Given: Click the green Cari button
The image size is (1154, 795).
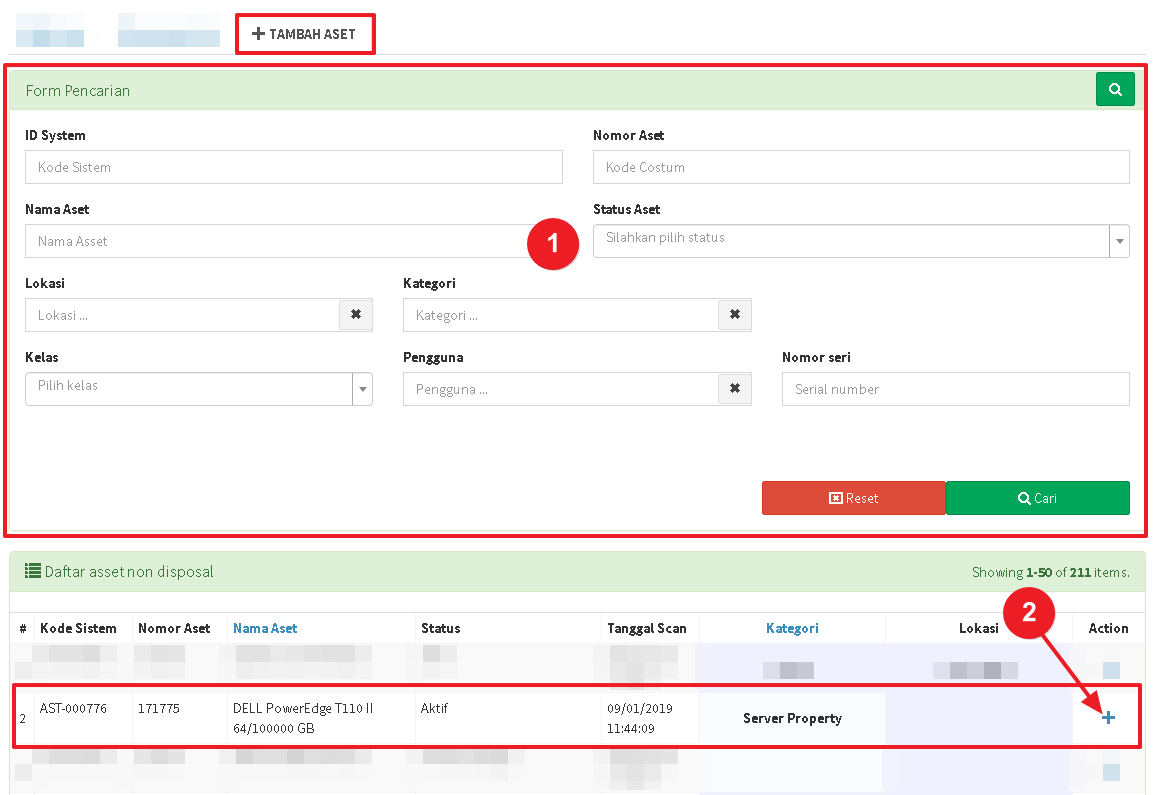Looking at the screenshot, I should point(1037,498).
